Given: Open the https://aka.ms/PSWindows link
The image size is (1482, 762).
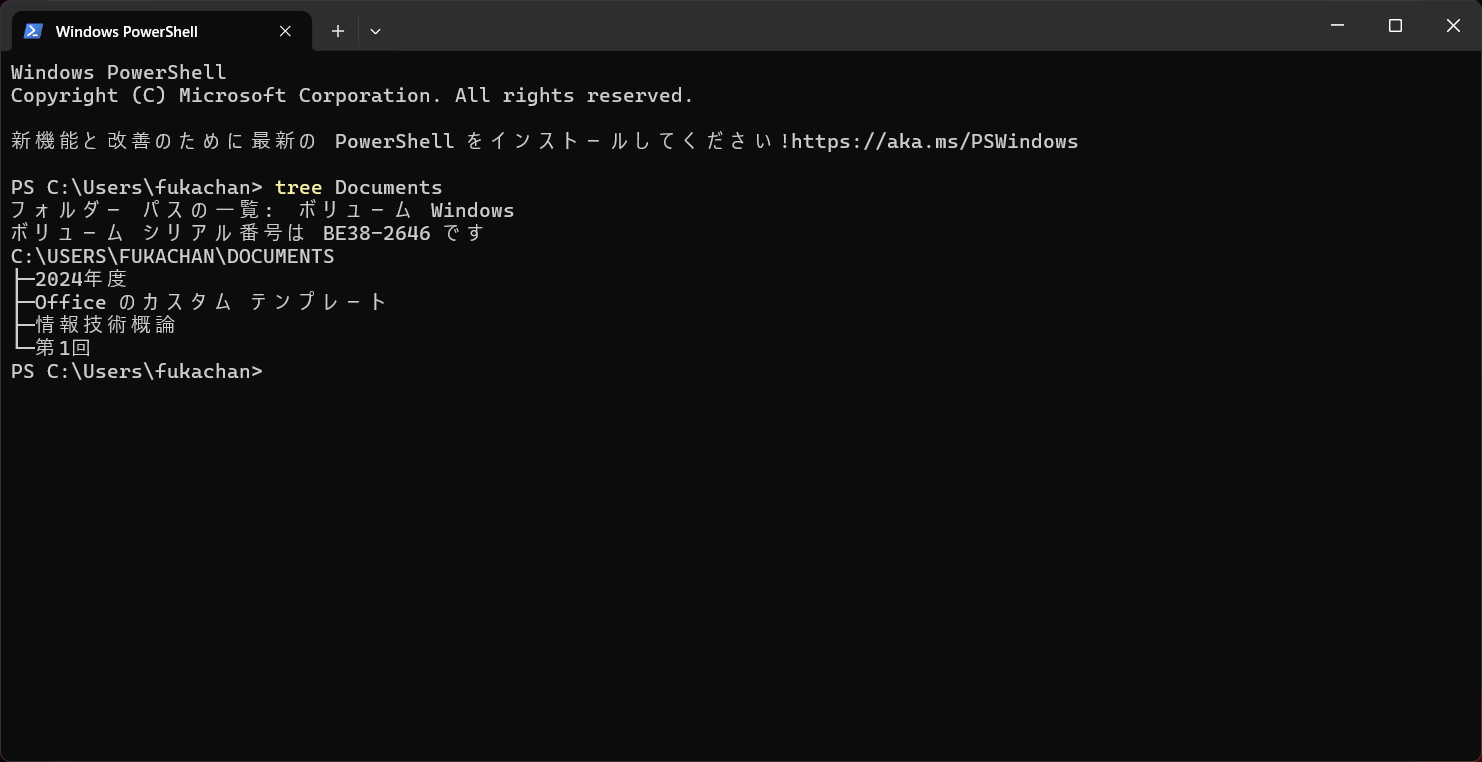Looking at the screenshot, I should click(934, 141).
